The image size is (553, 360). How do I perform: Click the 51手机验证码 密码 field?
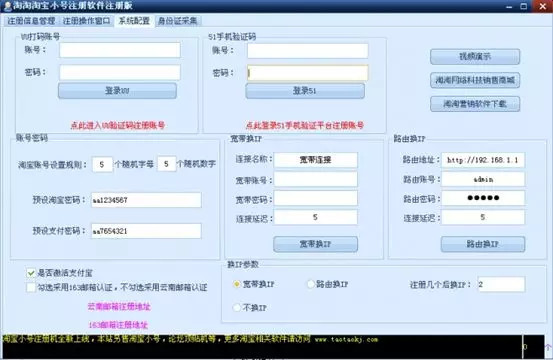coord(308,73)
